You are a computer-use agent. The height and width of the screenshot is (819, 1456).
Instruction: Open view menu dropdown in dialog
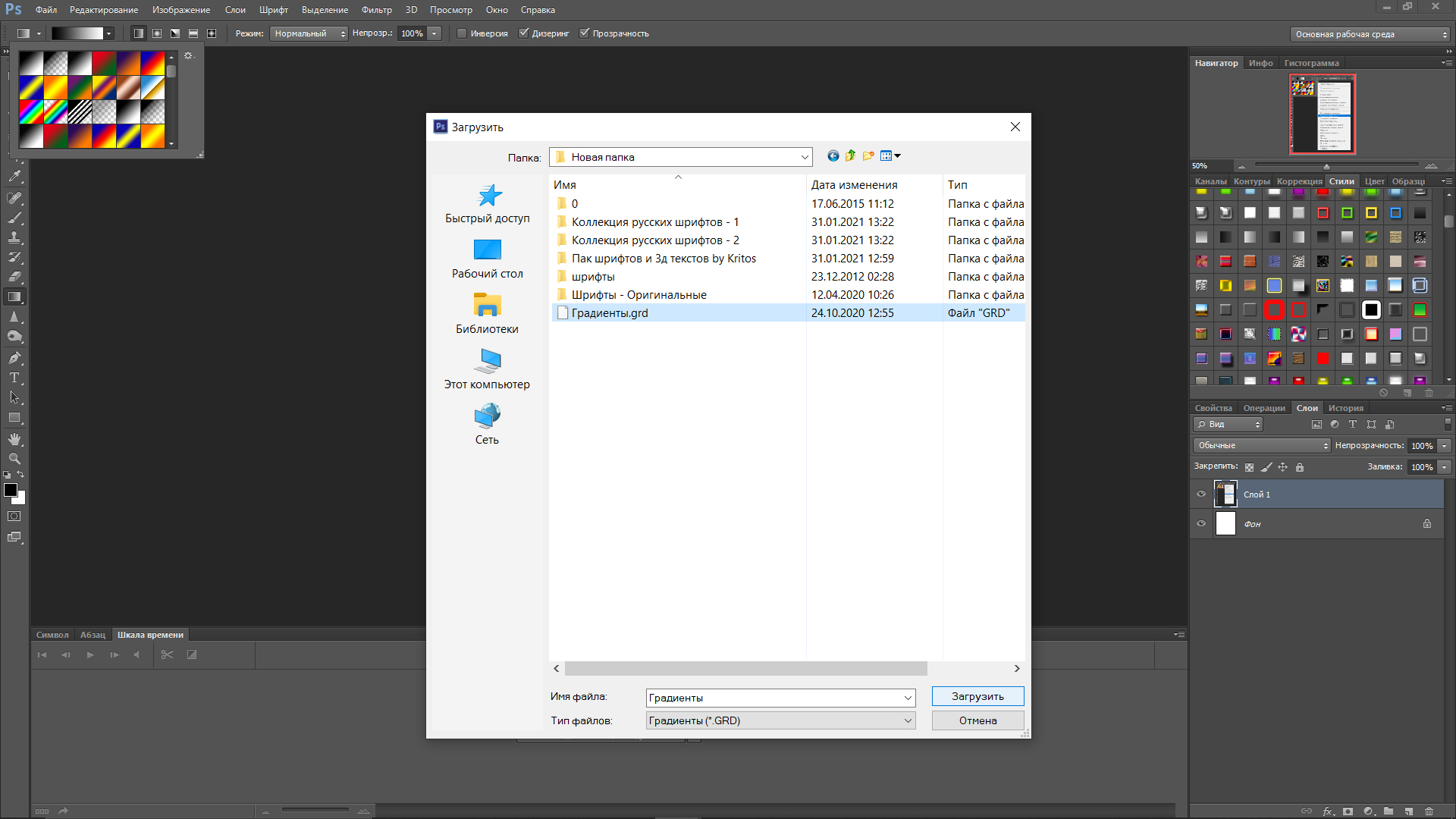tap(891, 156)
